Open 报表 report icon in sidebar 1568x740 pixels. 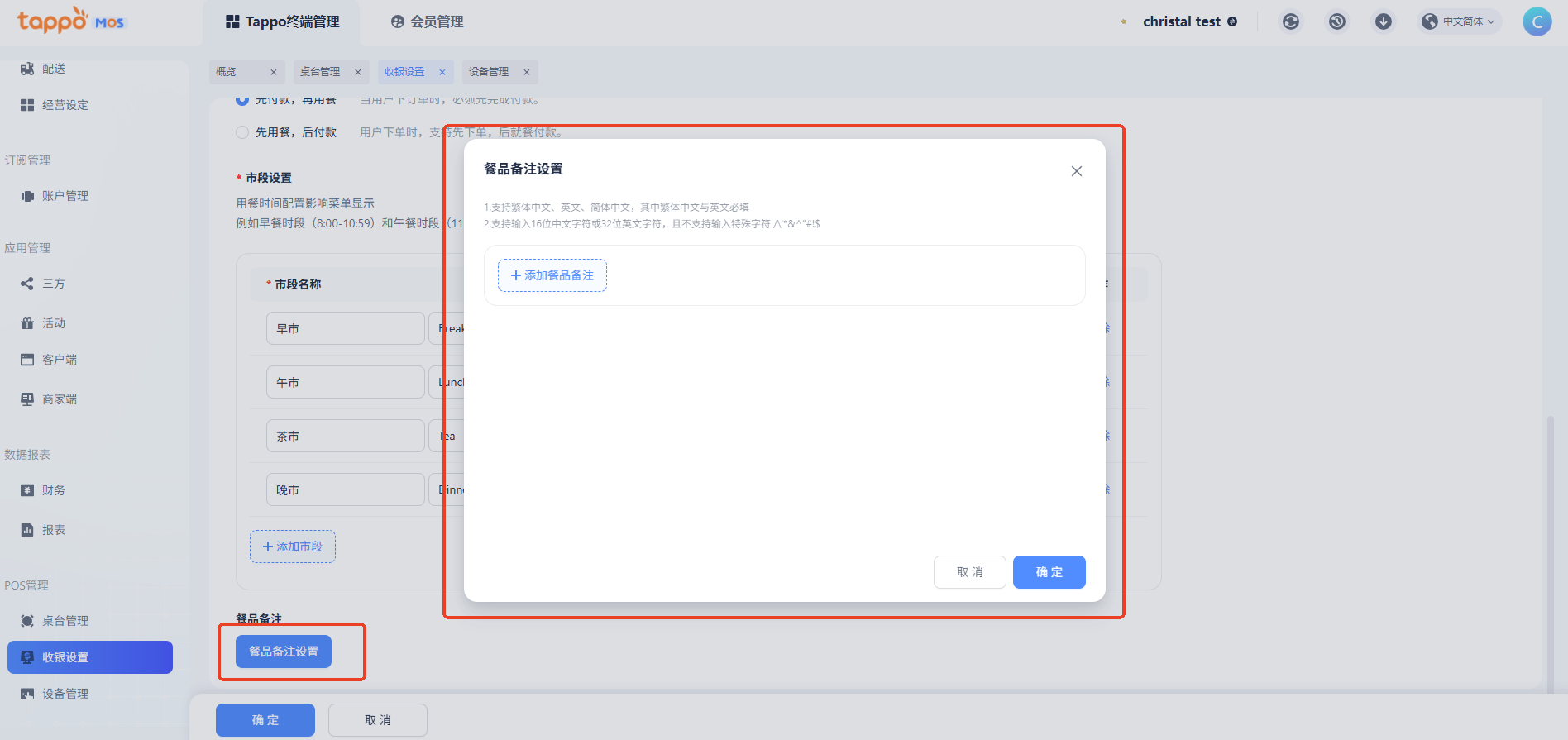27,530
